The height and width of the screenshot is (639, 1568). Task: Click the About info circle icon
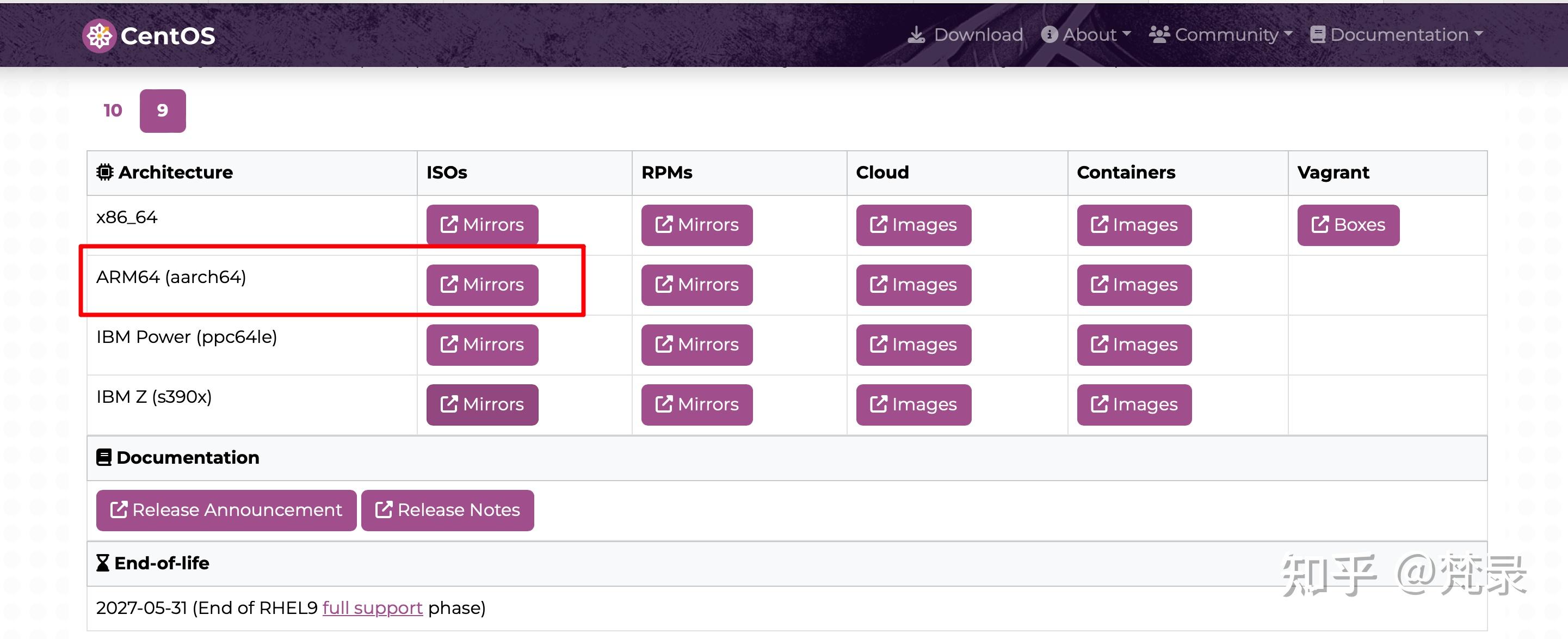click(1049, 35)
